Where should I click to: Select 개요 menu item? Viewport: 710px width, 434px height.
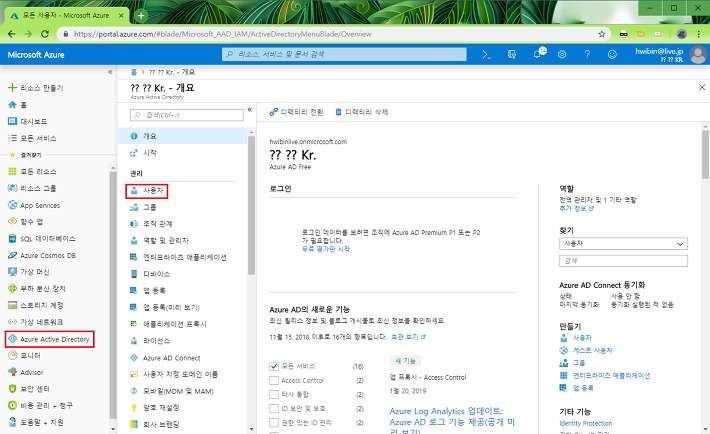(x=182, y=136)
